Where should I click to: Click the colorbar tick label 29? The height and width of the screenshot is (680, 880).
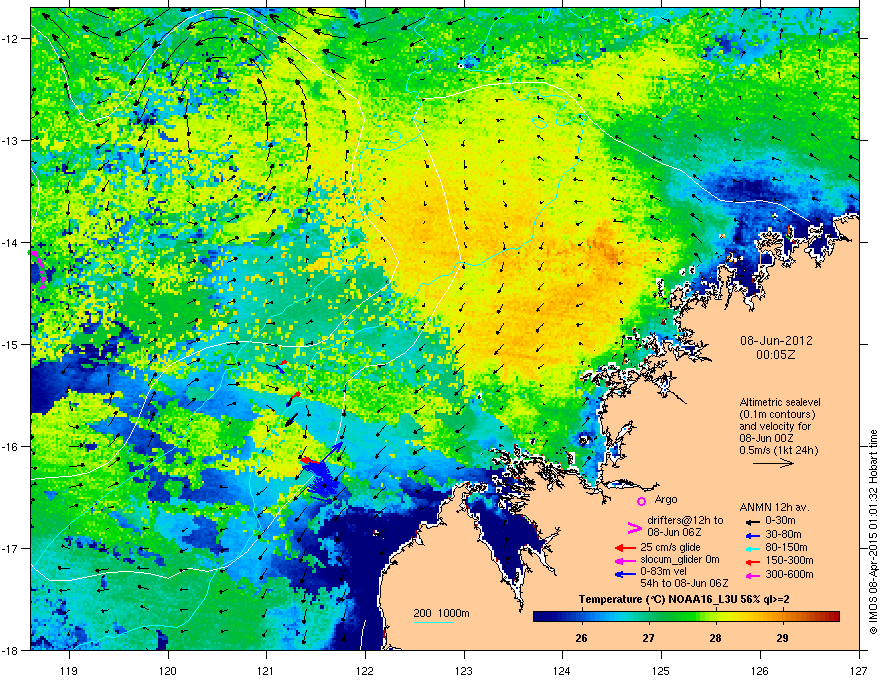pyautogui.click(x=782, y=638)
